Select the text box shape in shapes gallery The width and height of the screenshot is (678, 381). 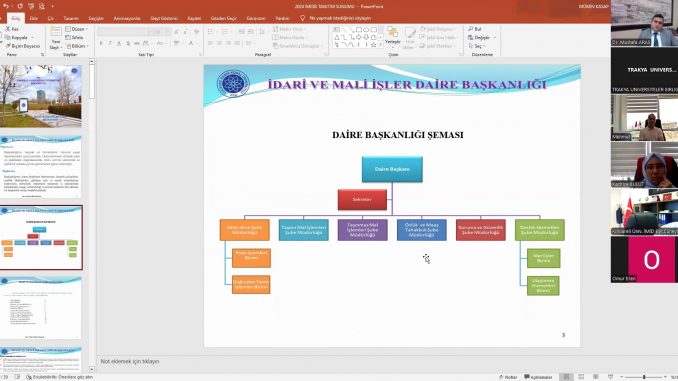(x=336, y=30)
